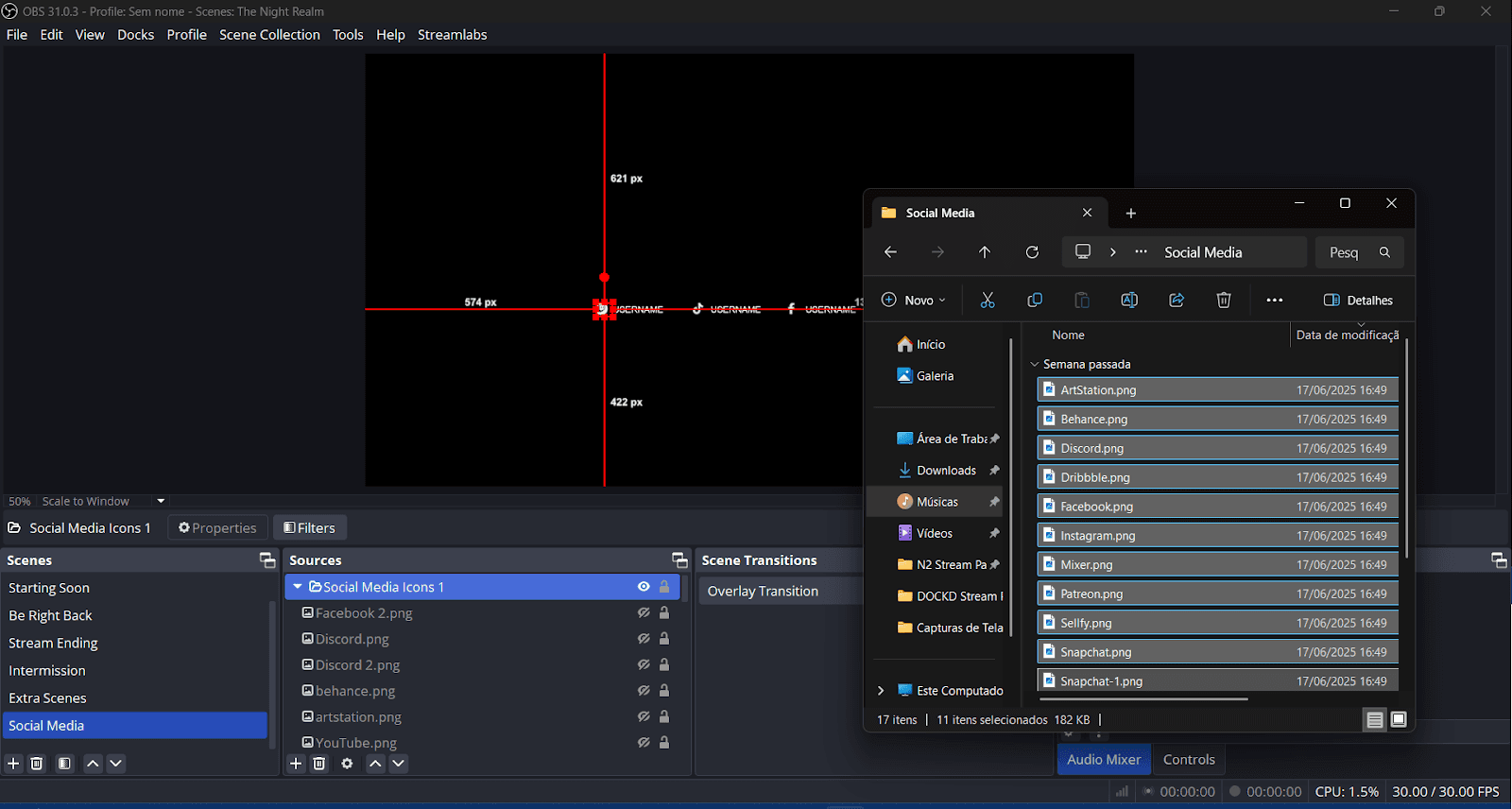Screen dimensions: 1512x809
Task: Expand Este Computador in navigation pane
Action: tap(881, 691)
